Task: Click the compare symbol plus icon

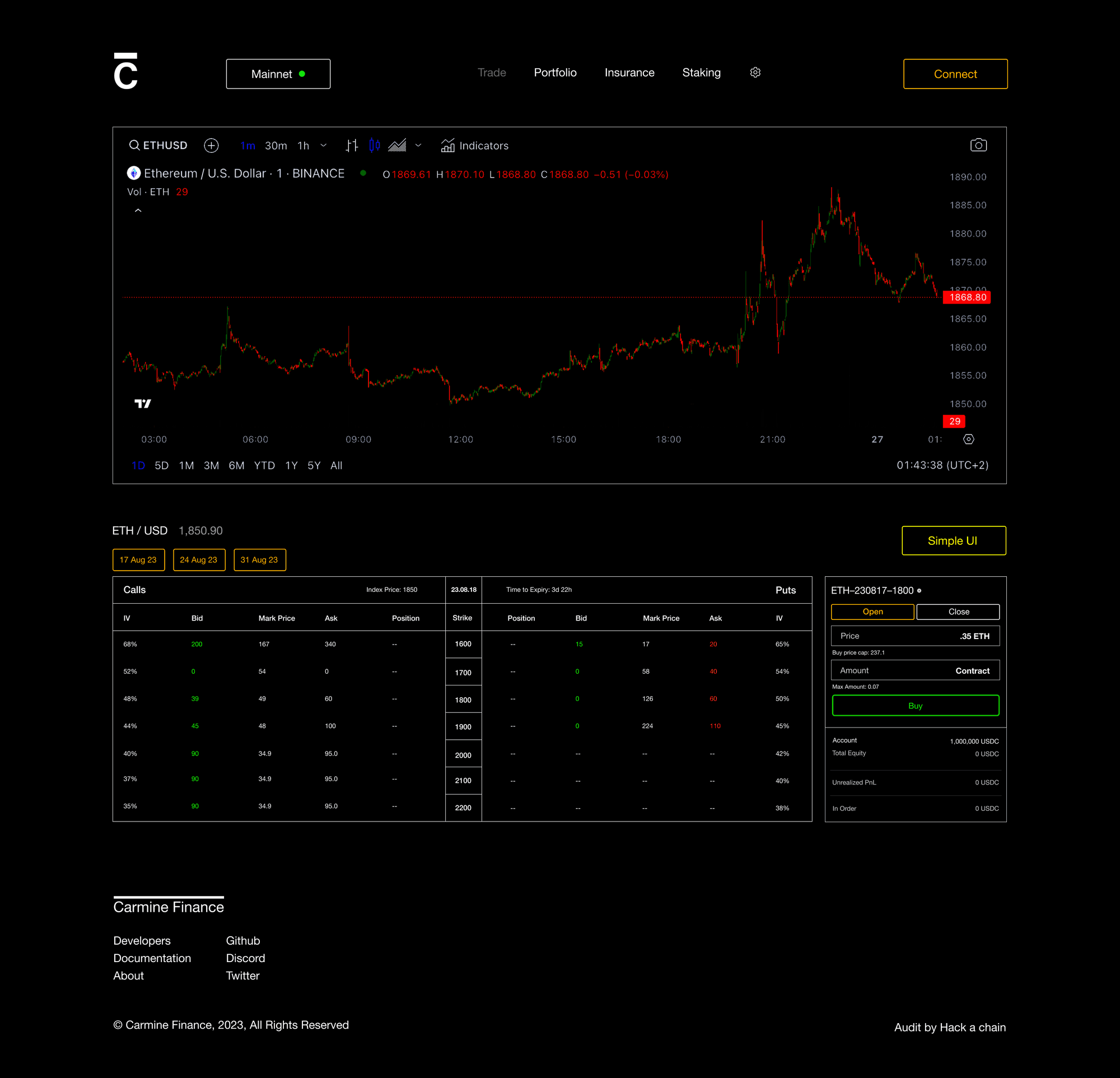Action: coord(212,146)
